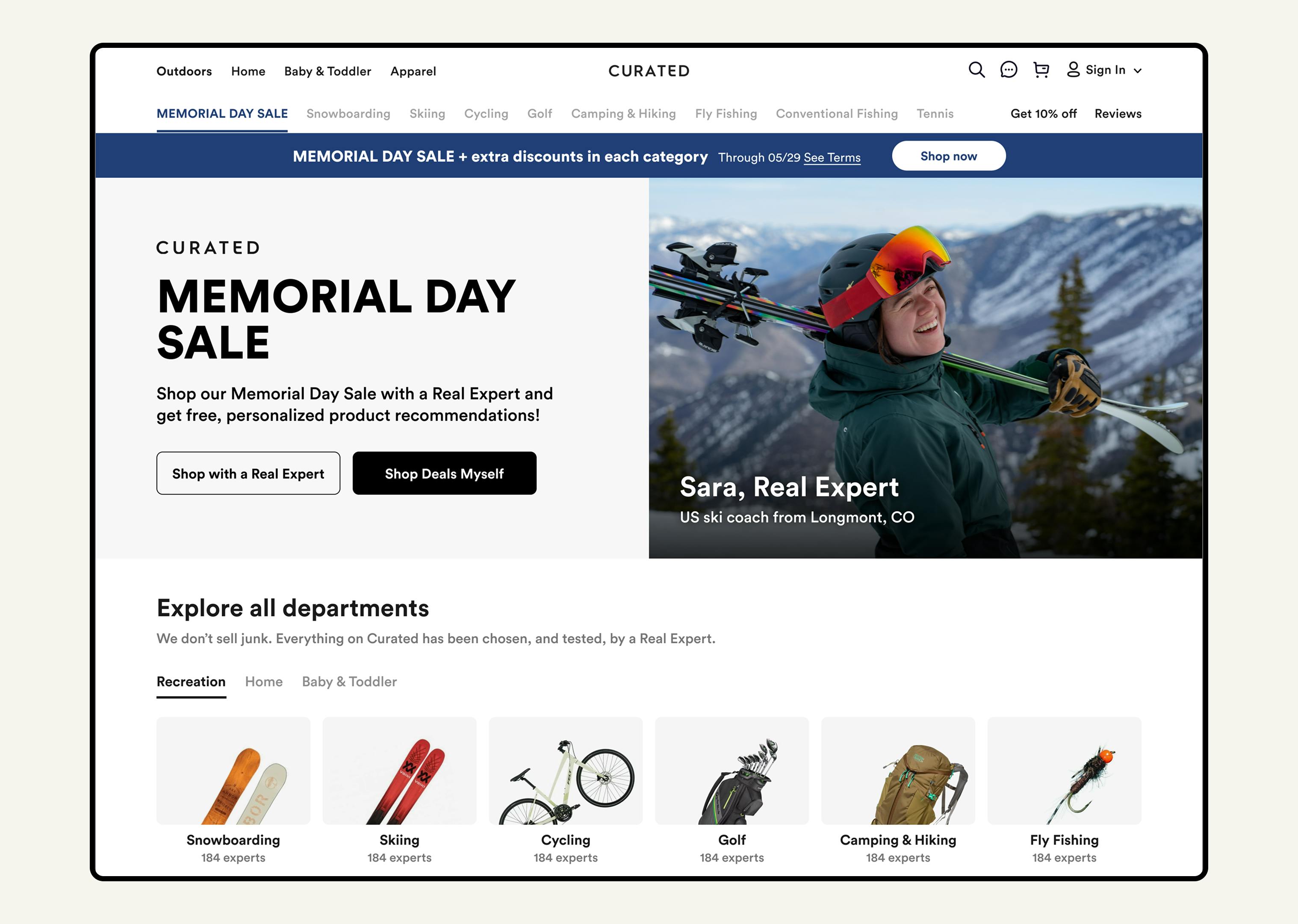Go to Golf in the category bar
The width and height of the screenshot is (1298, 924).
point(540,114)
